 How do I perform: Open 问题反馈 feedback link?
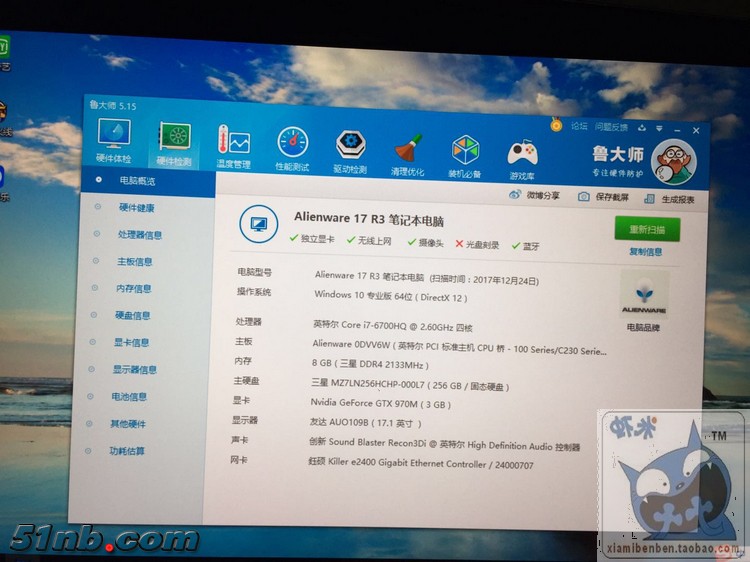[x=611, y=127]
